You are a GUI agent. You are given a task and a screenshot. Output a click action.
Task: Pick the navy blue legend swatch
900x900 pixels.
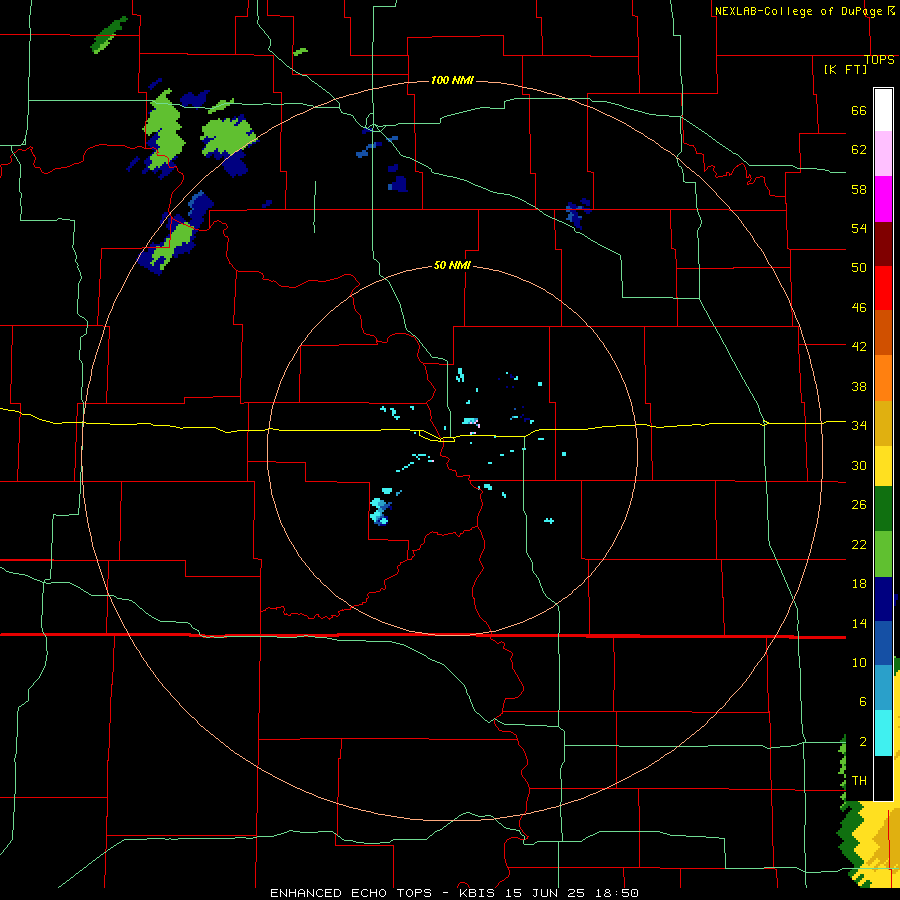click(x=883, y=599)
